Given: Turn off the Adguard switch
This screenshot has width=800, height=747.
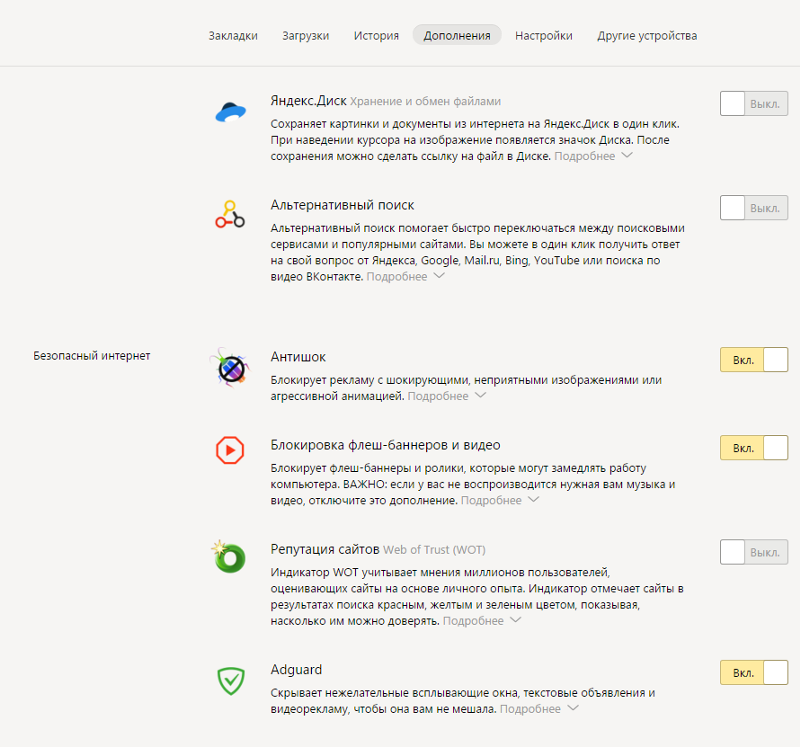Looking at the screenshot, I should (754, 673).
